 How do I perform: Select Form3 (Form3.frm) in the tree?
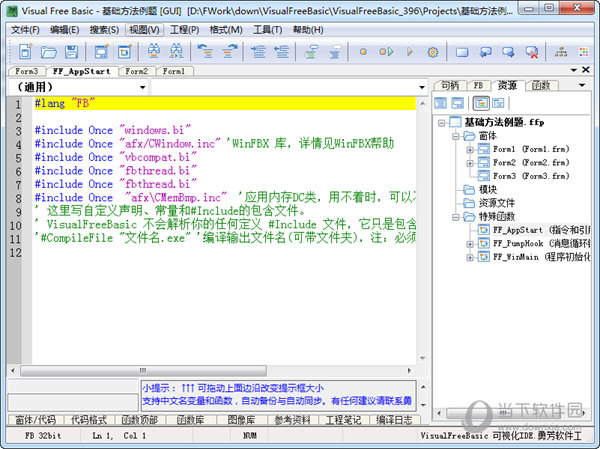click(x=531, y=176)
